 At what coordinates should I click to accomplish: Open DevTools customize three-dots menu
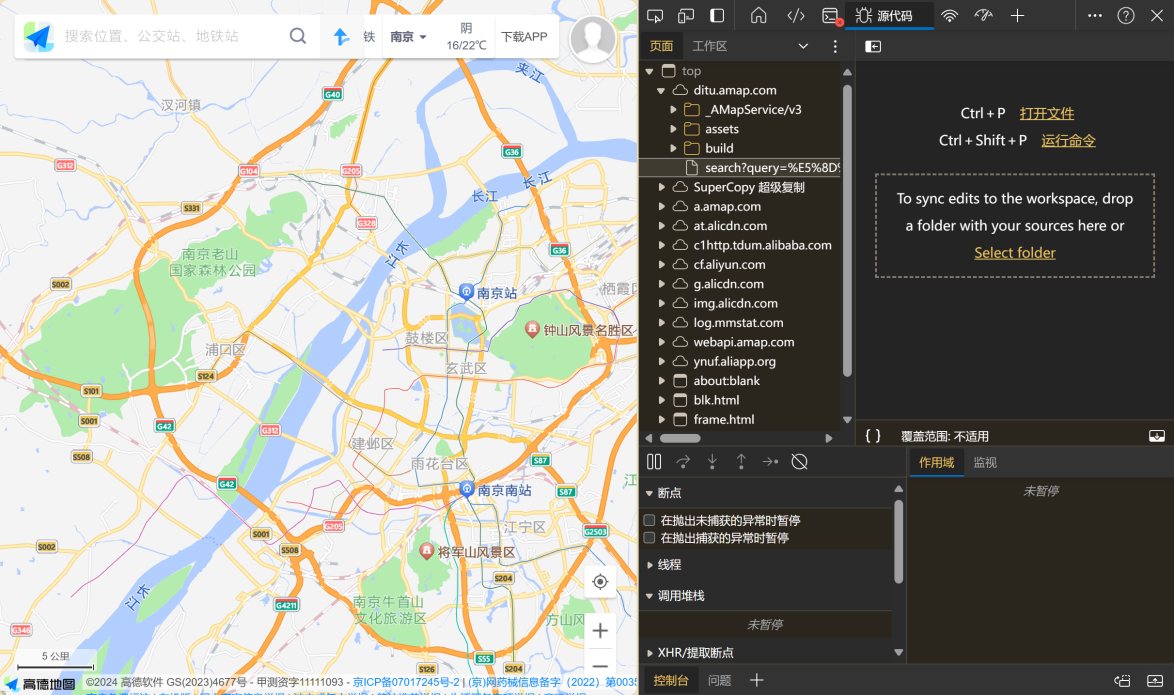point(1095,16)
